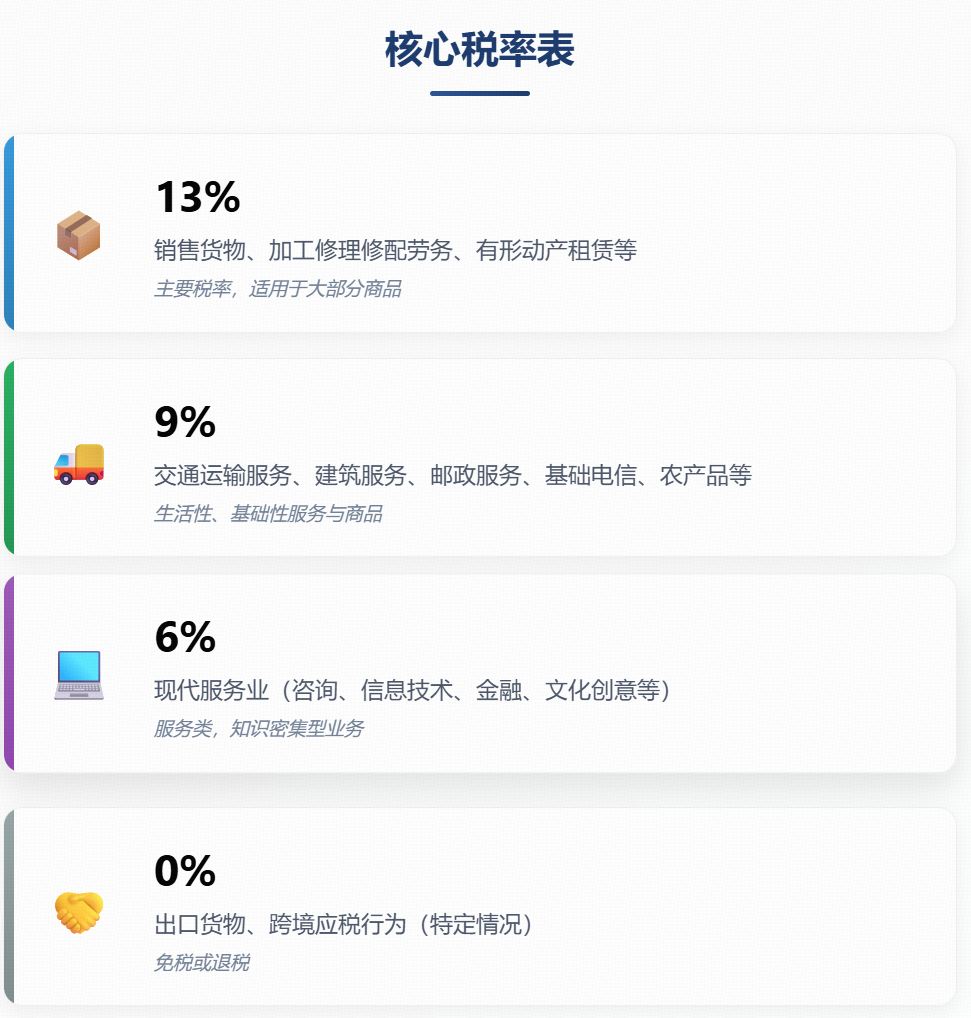This screenshot has height=1018, width=971.
Task: Click the 服务类，知识密集型业务 note
Action: [258, 729]
